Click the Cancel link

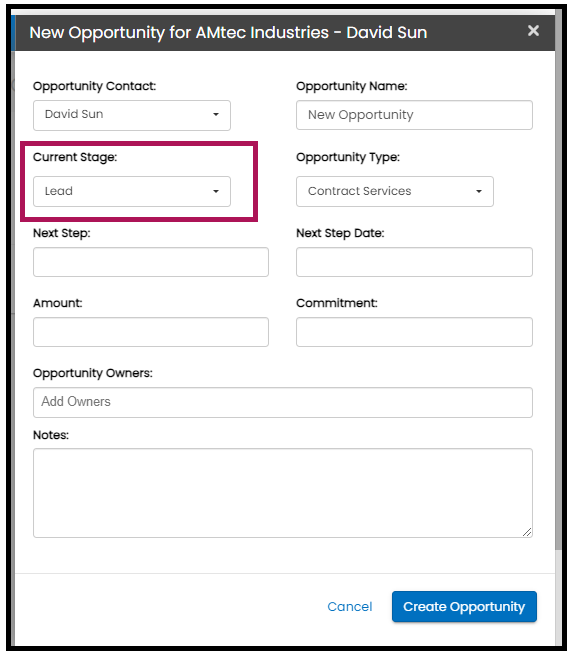(x=350, y=606)
